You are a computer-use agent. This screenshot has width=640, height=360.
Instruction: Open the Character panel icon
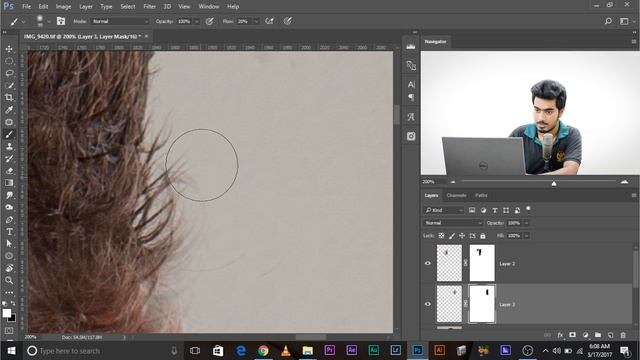(411, 84)
